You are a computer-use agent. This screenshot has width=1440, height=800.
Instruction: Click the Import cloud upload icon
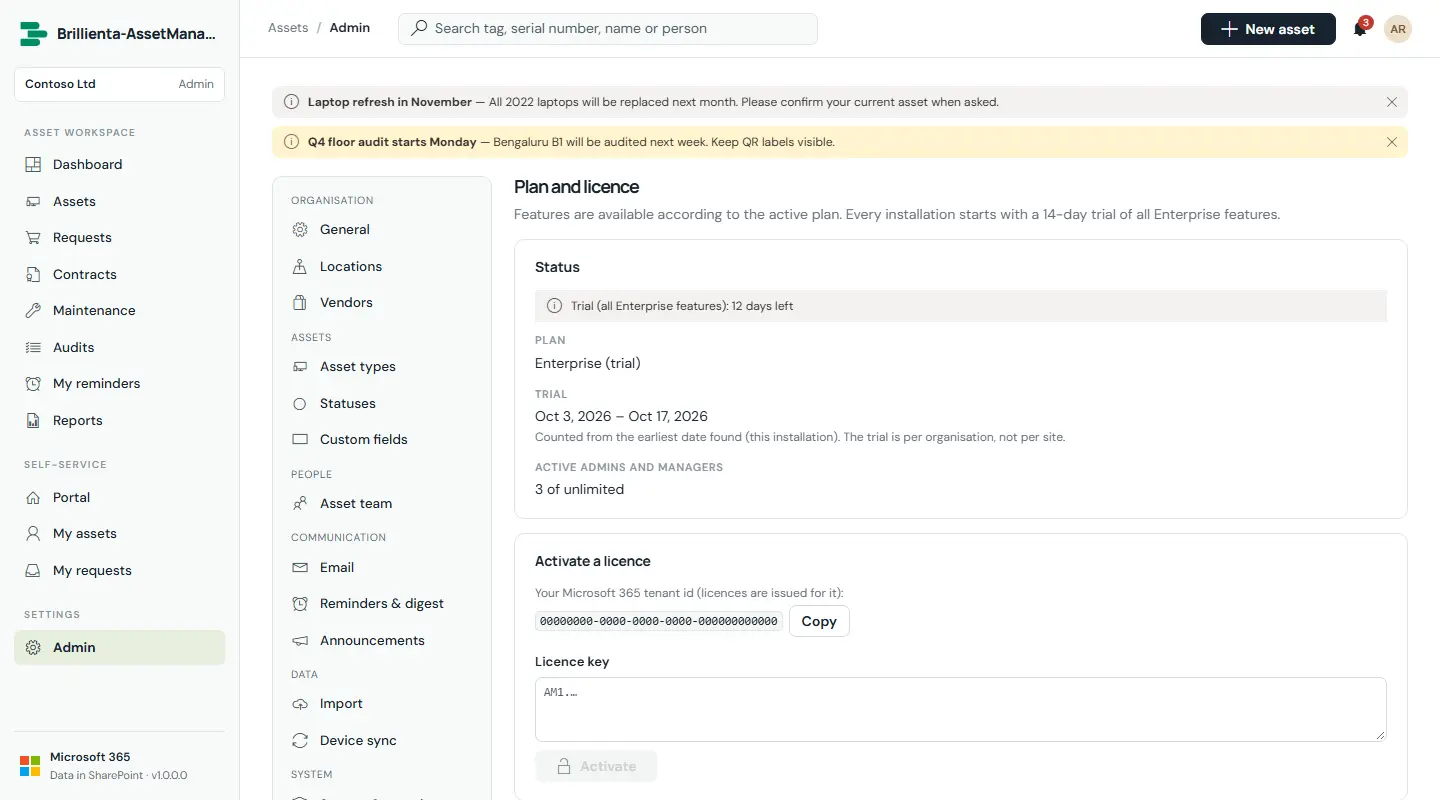click(300, 703)
